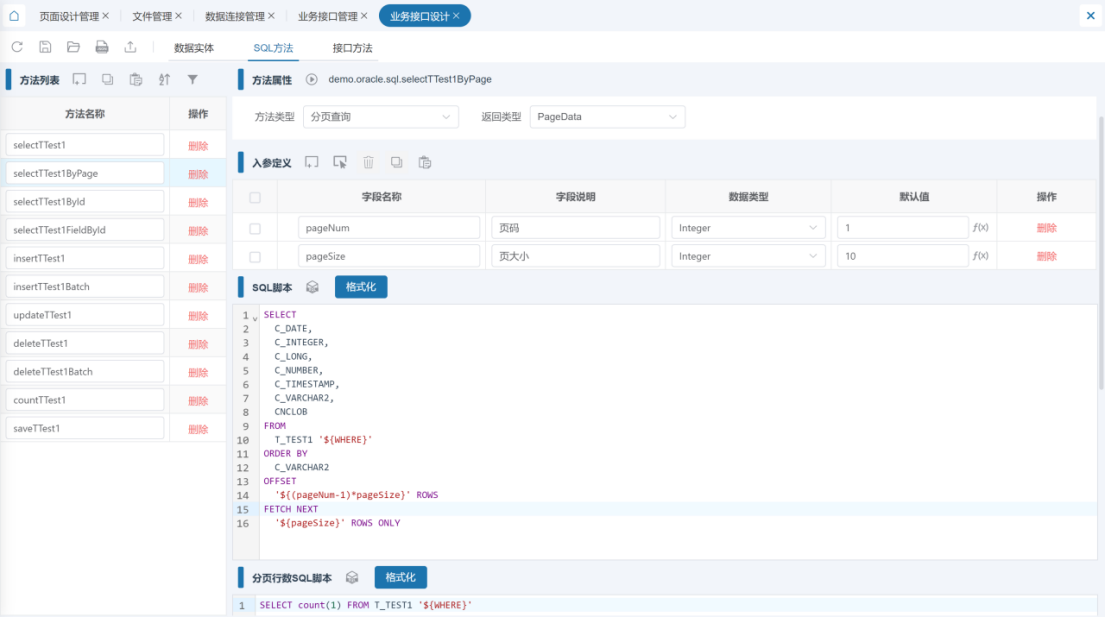
Task: Delete selected parameters trash icon
Action: 369,163
